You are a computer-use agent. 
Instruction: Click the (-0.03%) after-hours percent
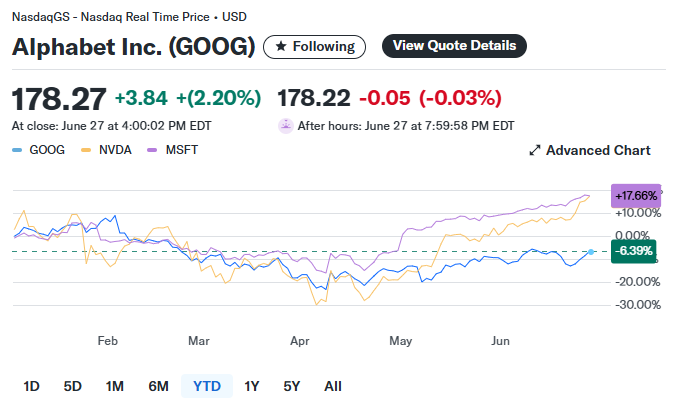[460, 98]
